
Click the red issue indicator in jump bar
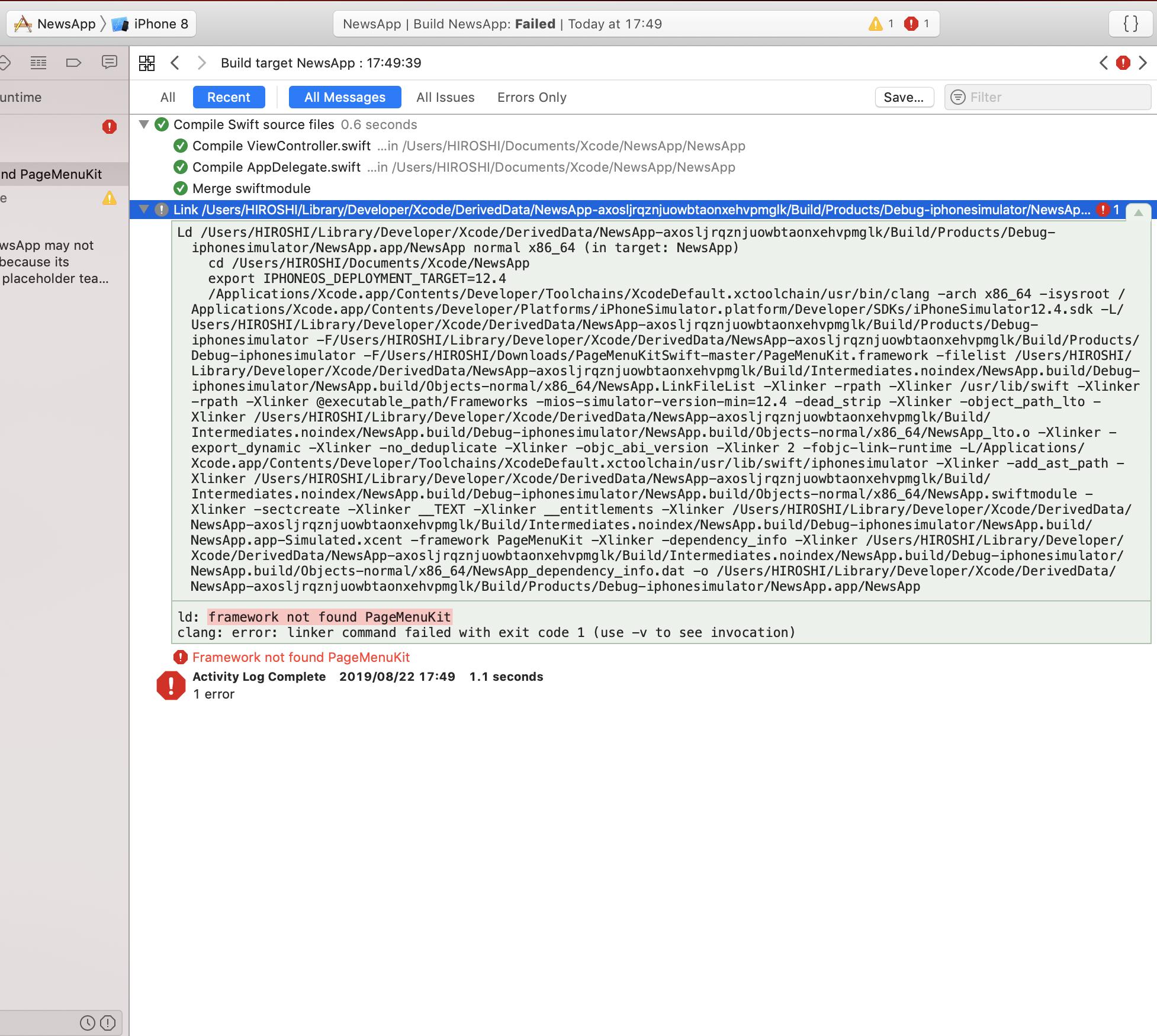(1123, 63)
